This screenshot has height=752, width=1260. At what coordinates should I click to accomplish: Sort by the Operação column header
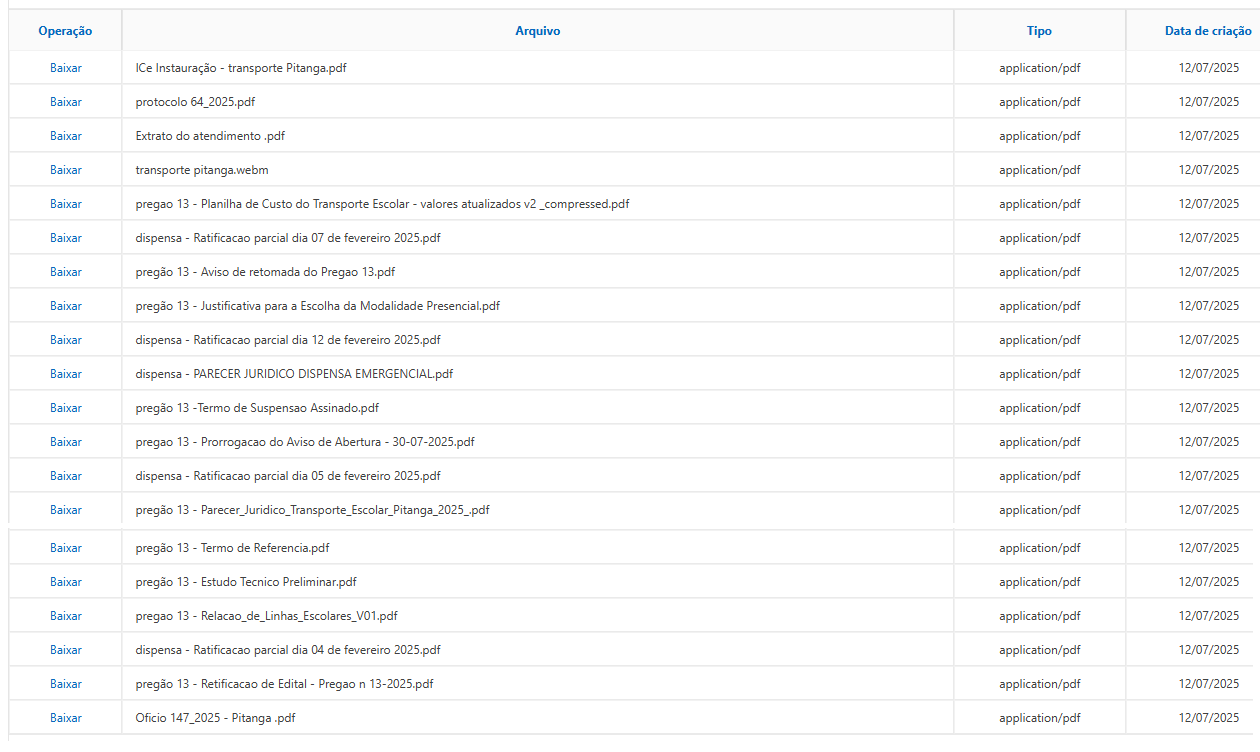click(x=66, y=31)
